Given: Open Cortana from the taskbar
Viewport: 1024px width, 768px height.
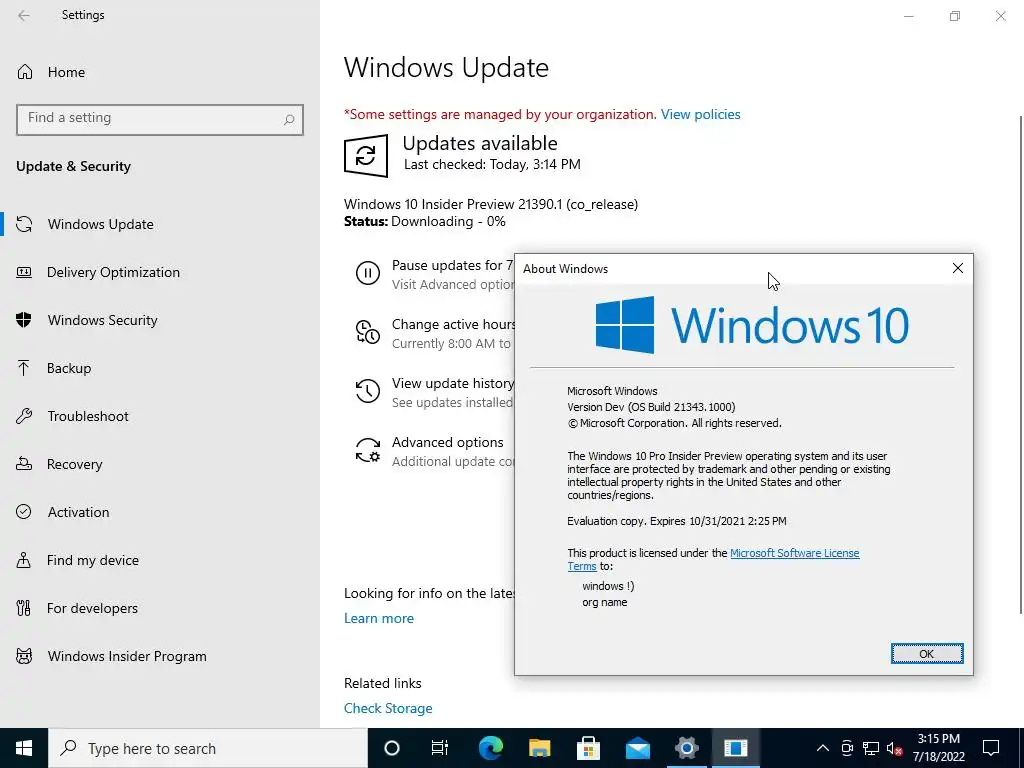Looking at the screenshot, I should coord(392,748).
